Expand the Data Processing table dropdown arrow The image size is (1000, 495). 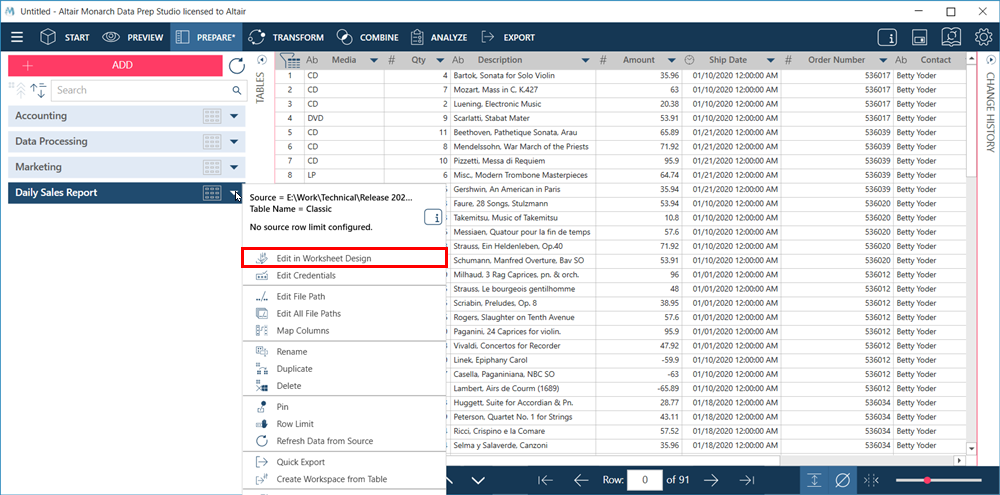pyautogui.click(x=234, y=142)
